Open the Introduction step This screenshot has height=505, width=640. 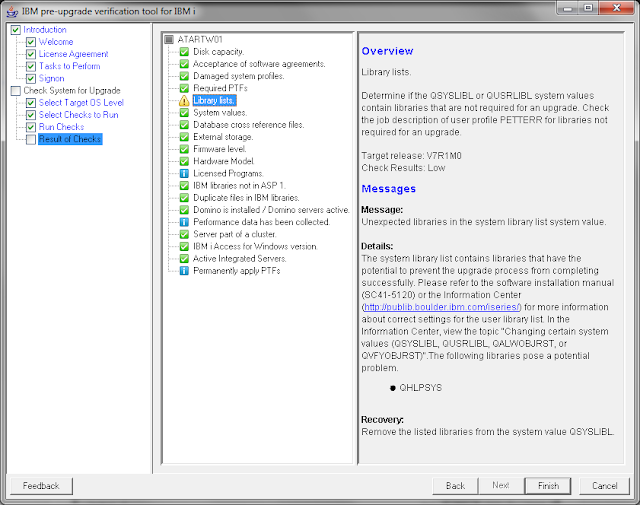point(44,30)
